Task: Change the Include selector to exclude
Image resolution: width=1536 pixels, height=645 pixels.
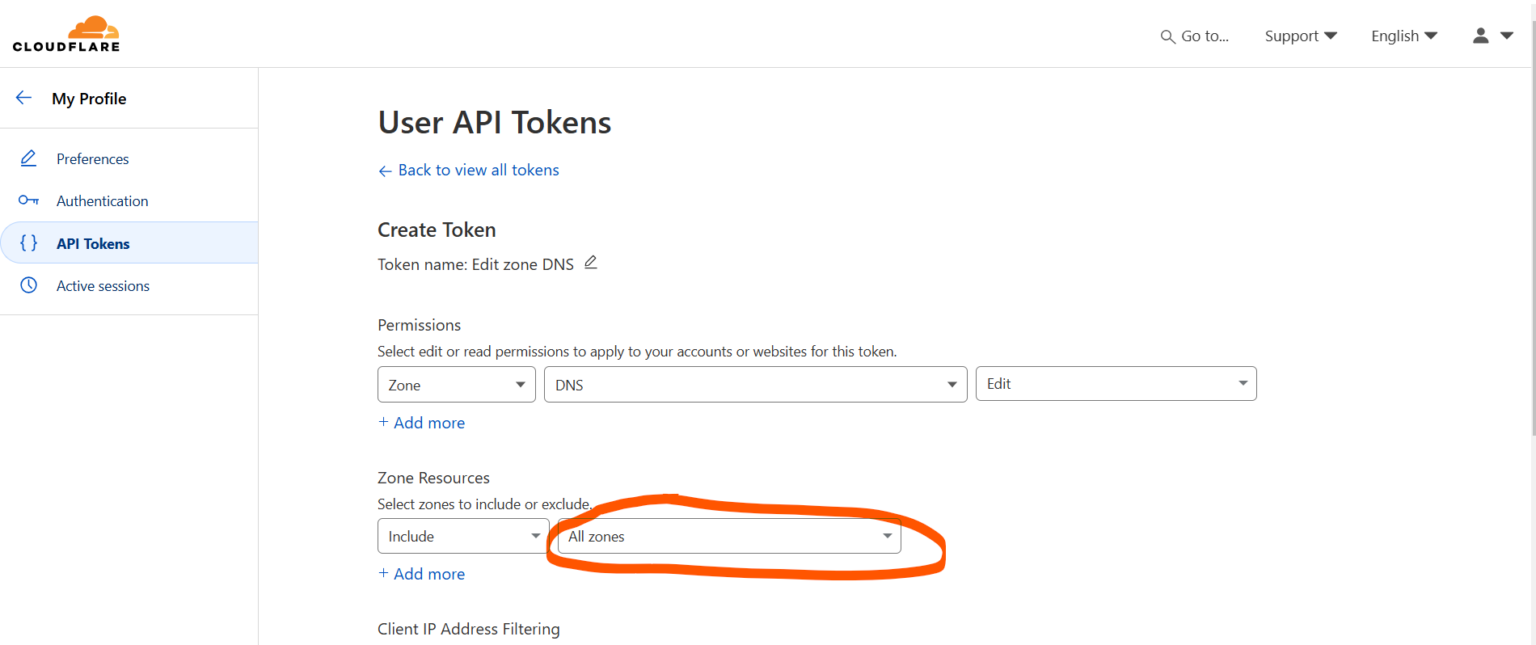Action: pos(462,536)
